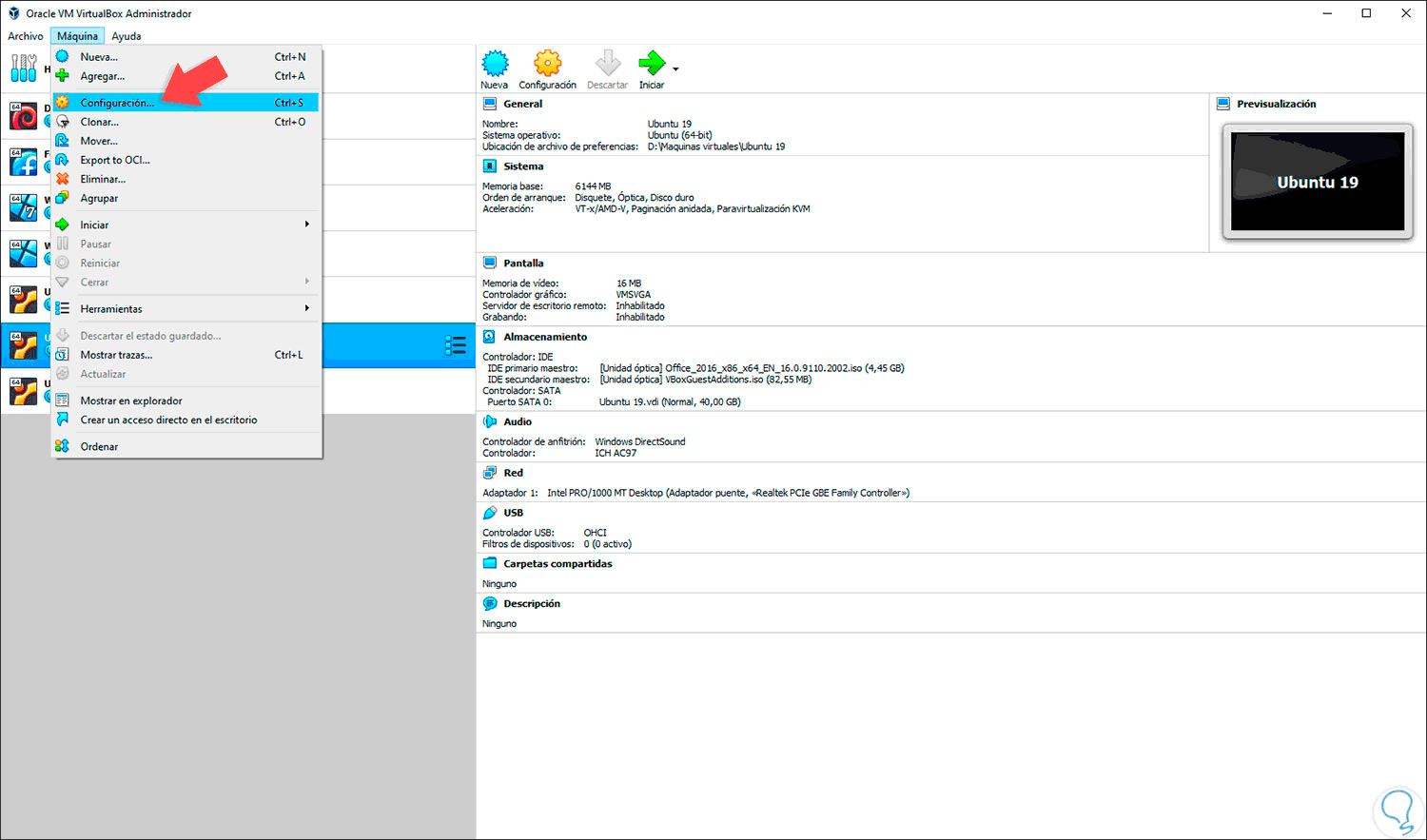Click the Nueva toolbar icon
This screenshot has height=840, width=1427.
(495, 64)
